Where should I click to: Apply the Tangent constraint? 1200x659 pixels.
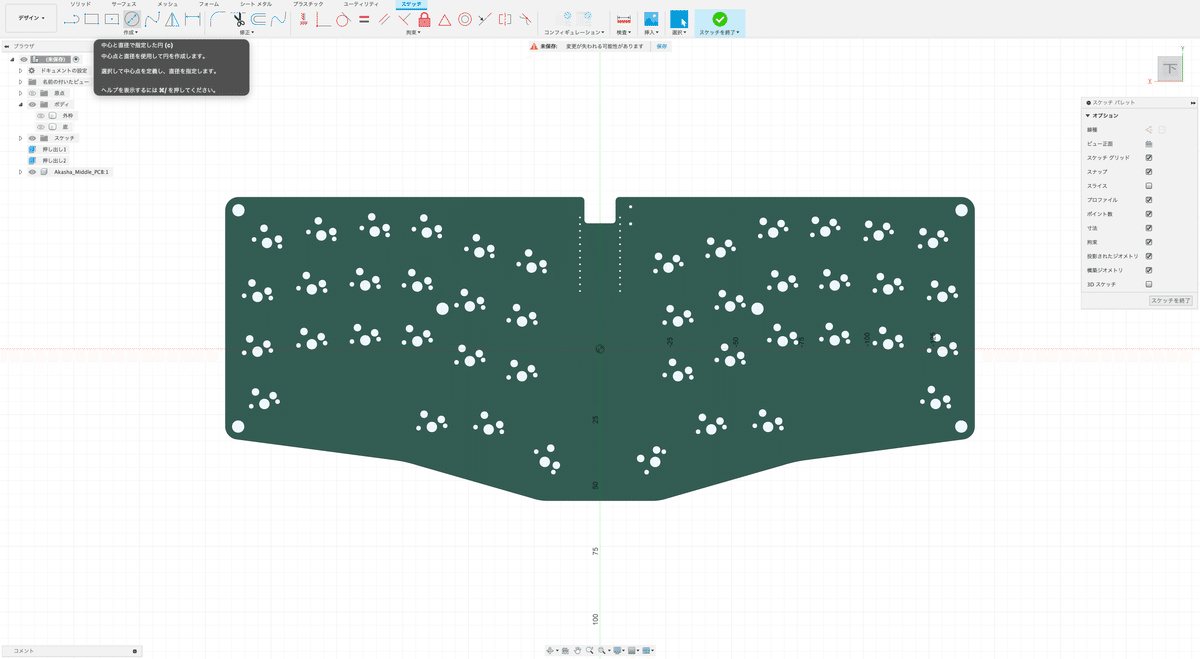[x=343, y=18]
